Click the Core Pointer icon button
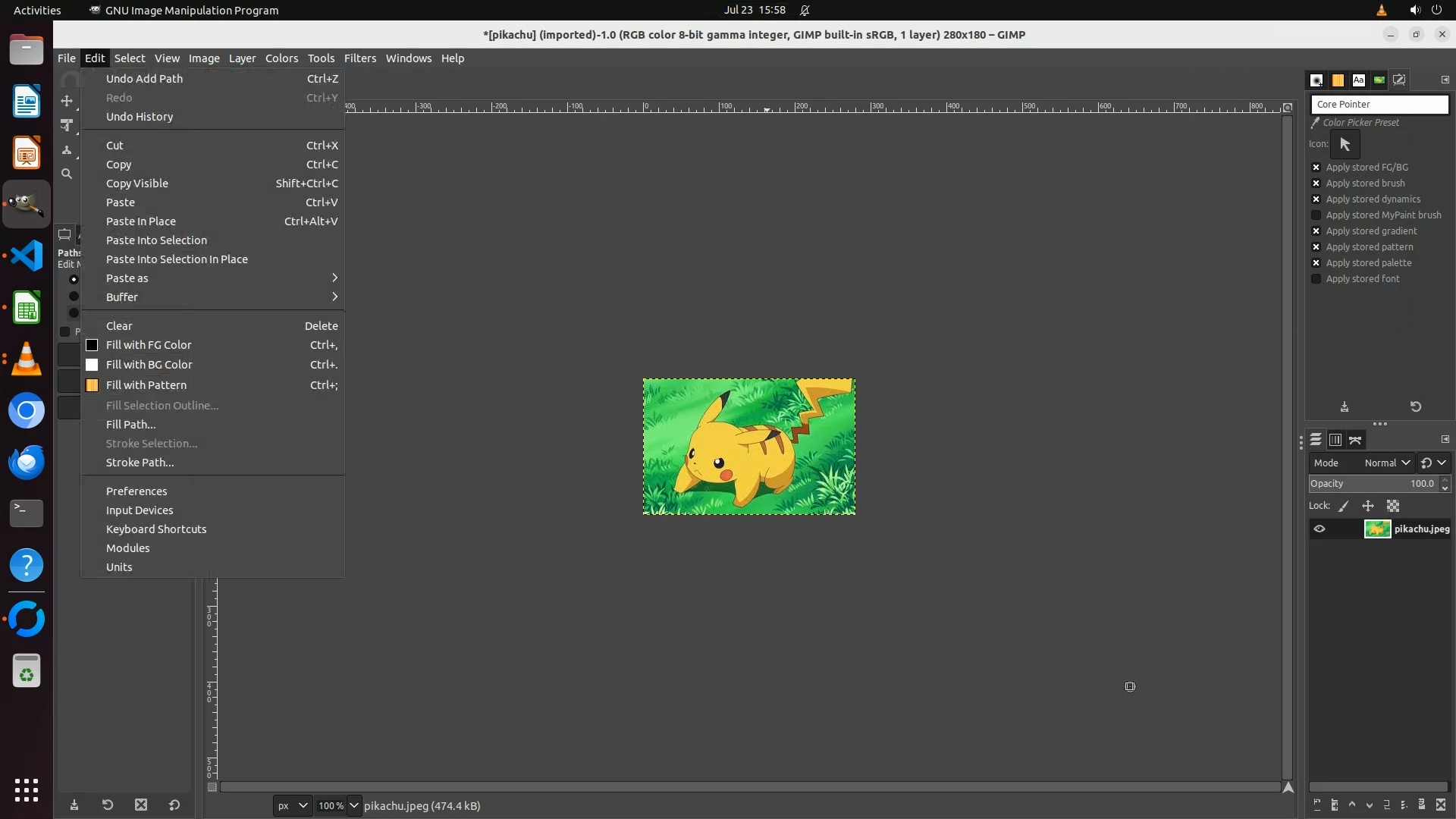 [x=1345, y=144]
